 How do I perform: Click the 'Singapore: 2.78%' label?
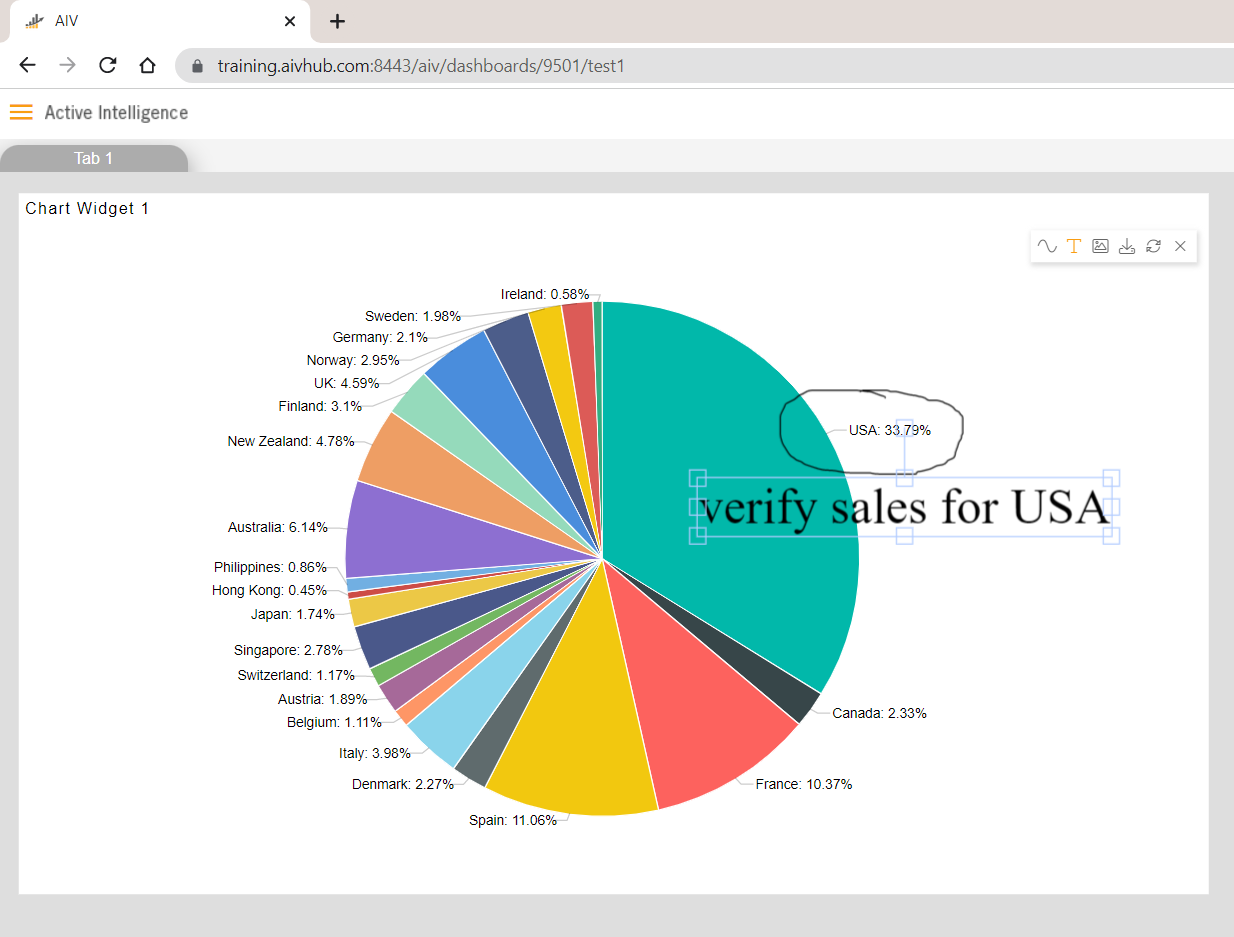(x=288, y=650)
